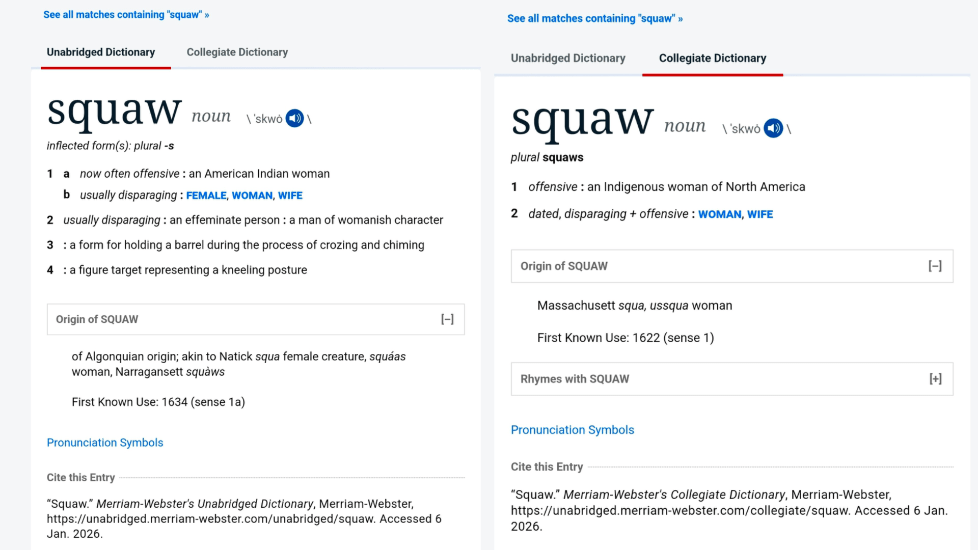This screenshot has width=978, height=550.
Task: Select active Collegiate Dictionary tab on right
Action: point(712,58)
